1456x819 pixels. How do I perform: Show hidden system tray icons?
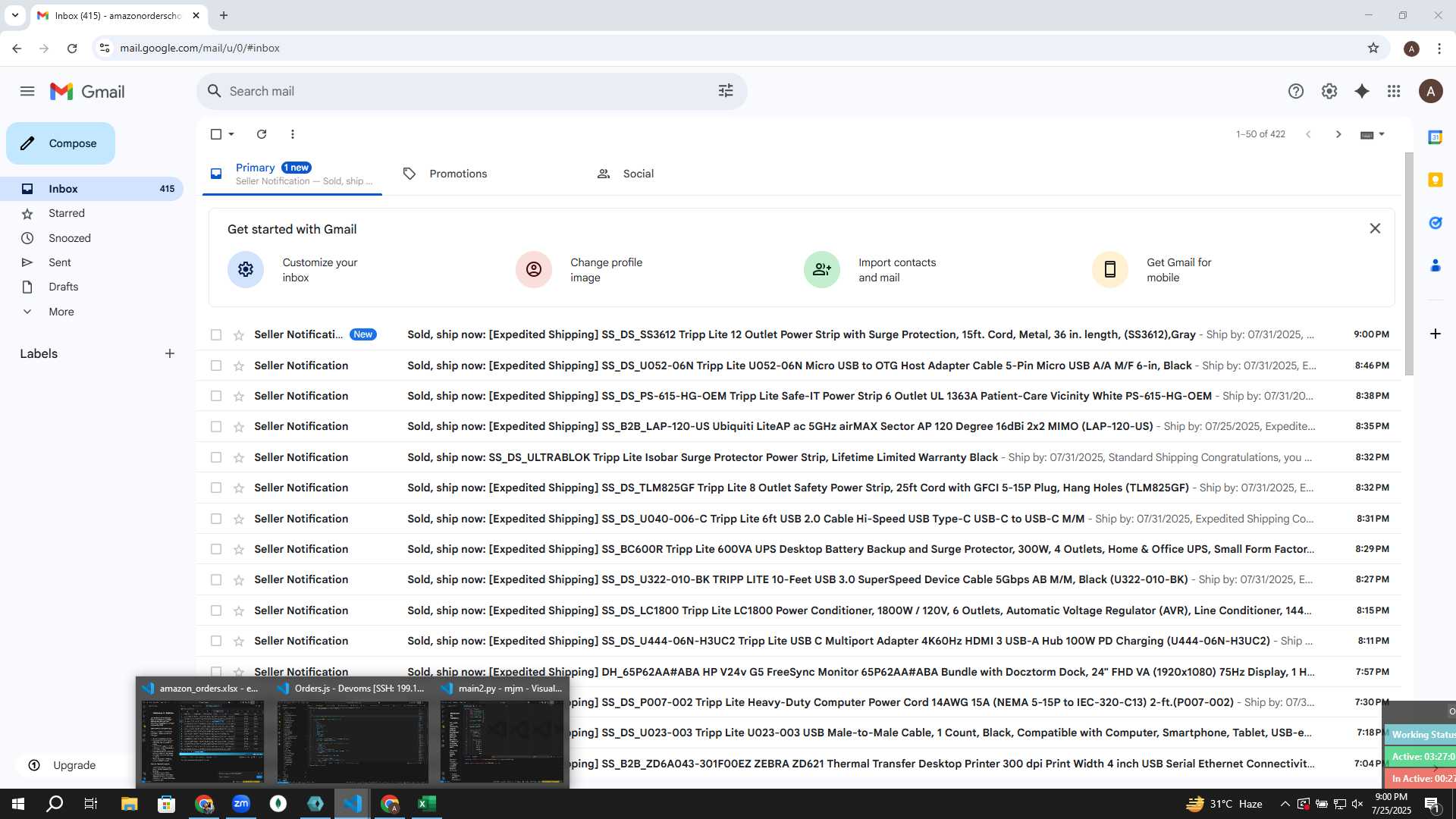(x=1285, y=804)
